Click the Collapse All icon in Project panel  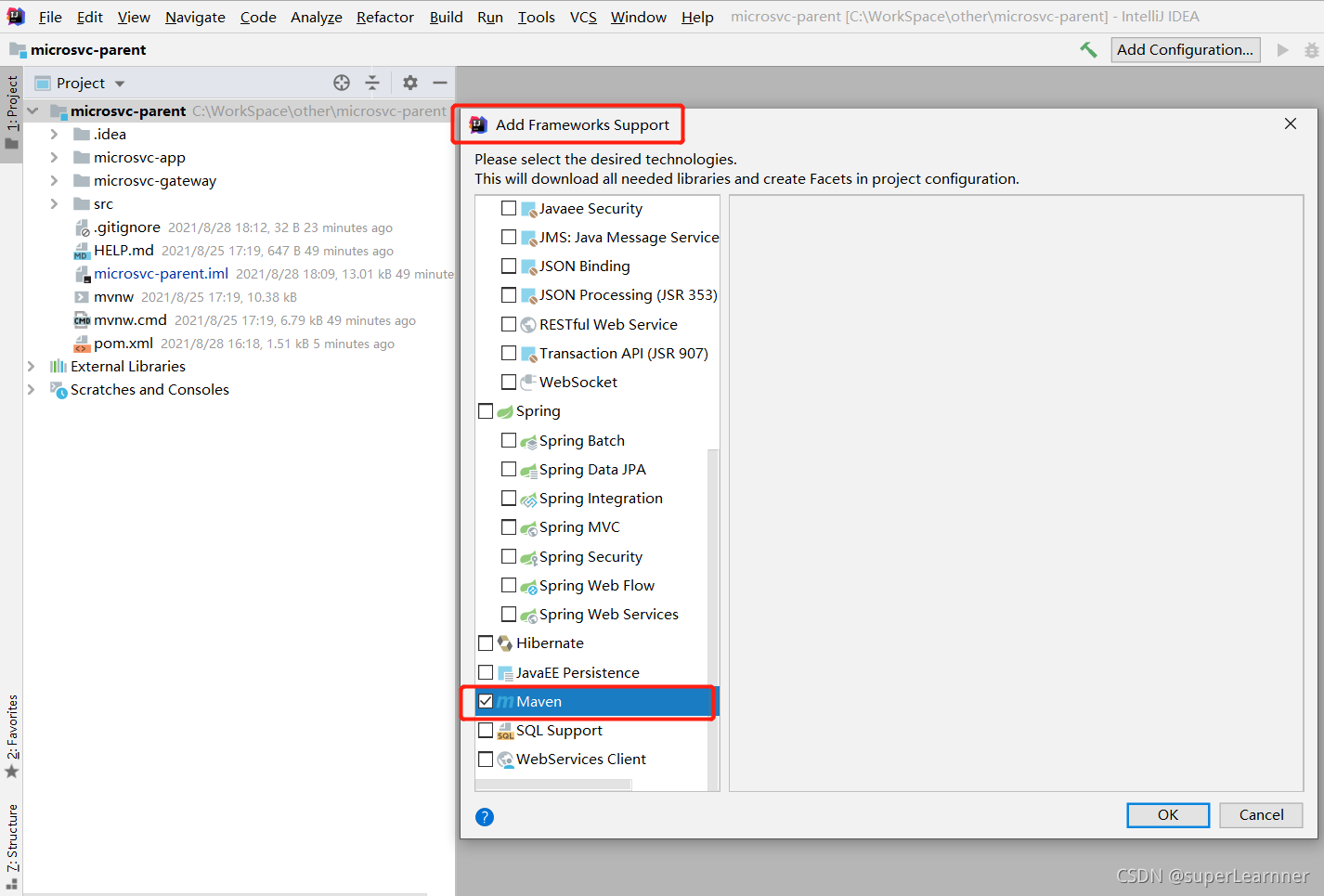coord(372,83)
